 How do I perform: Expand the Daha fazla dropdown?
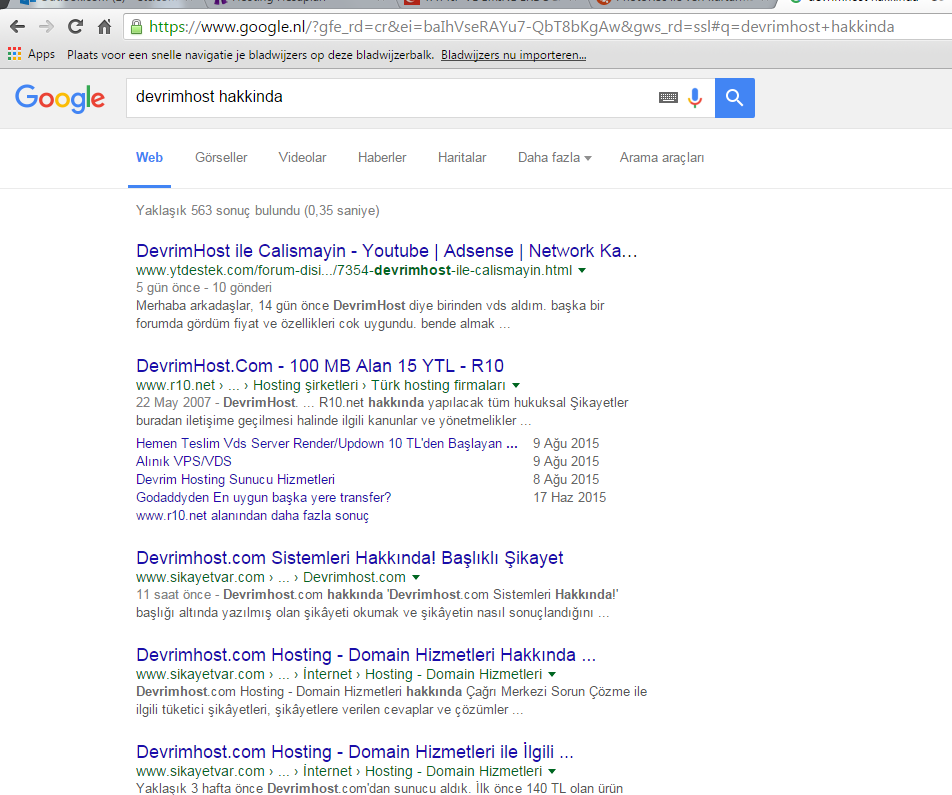[x=554, y=157]
